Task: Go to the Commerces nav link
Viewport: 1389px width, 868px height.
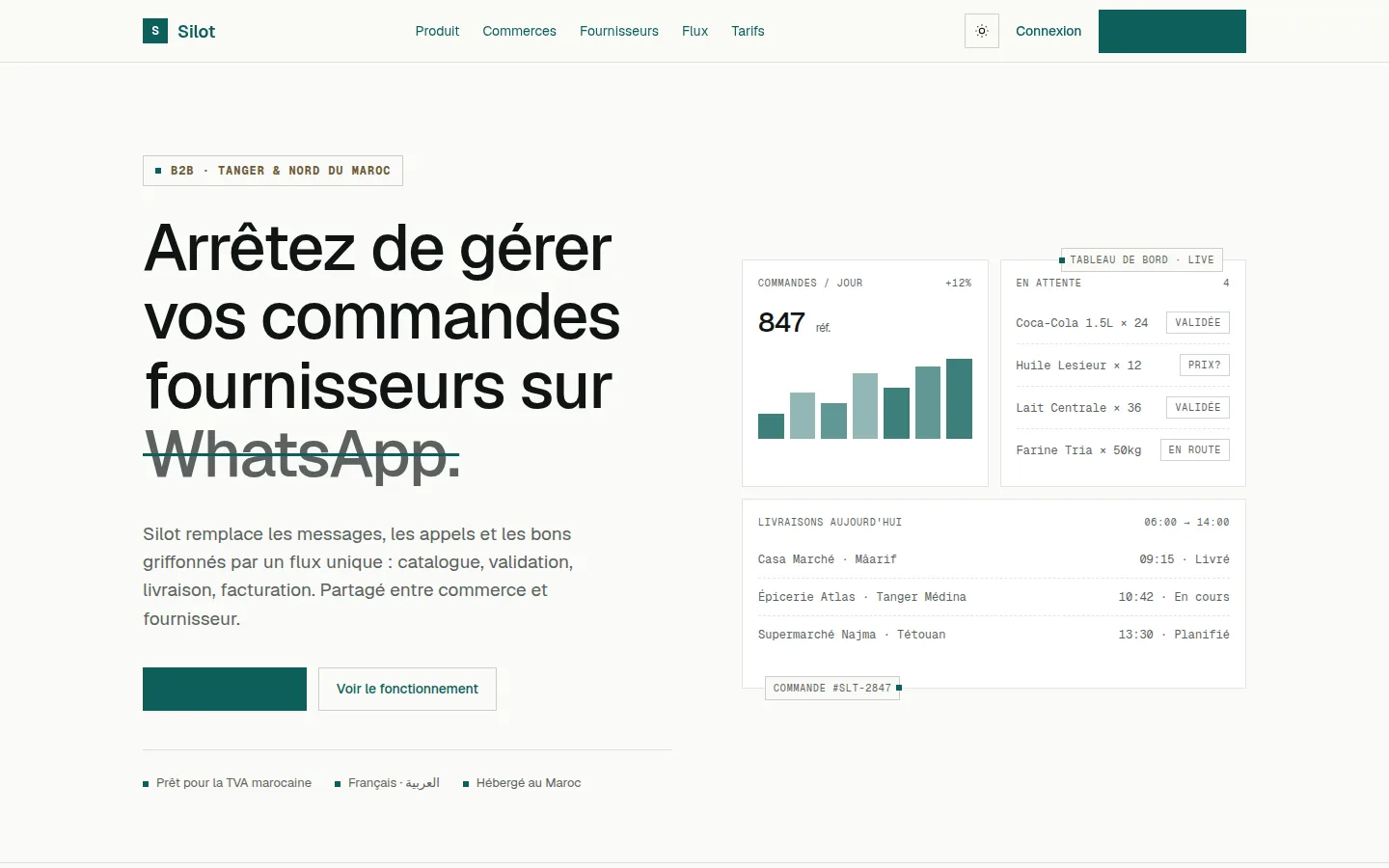Action: [x=519, y=31]
